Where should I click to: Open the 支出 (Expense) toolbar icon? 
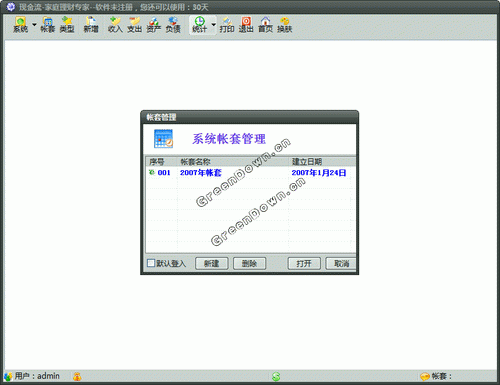point(134,25)
